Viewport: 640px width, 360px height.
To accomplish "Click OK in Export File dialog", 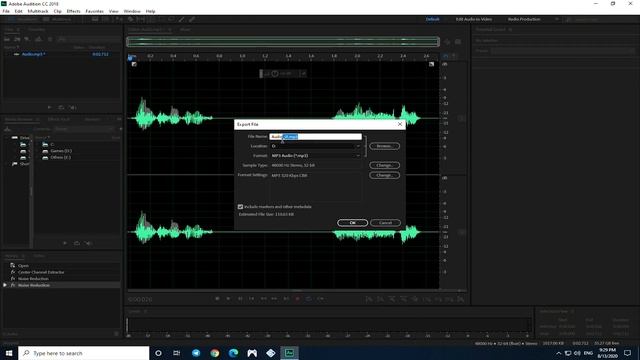I will click(x=353, y=223).
